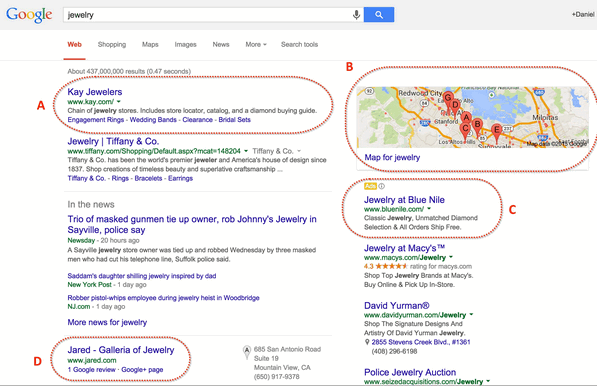The width and height of the screenshot is (597, 386).
Task: Open Map for jewelry link
Action: pos(392,157)
